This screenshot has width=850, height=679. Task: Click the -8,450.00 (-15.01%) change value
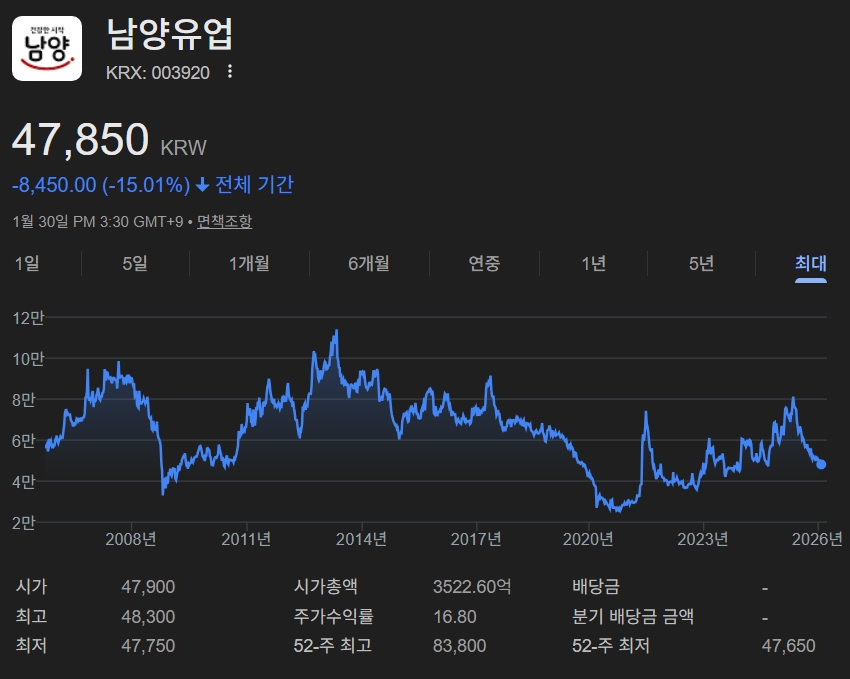coord(101,185)
